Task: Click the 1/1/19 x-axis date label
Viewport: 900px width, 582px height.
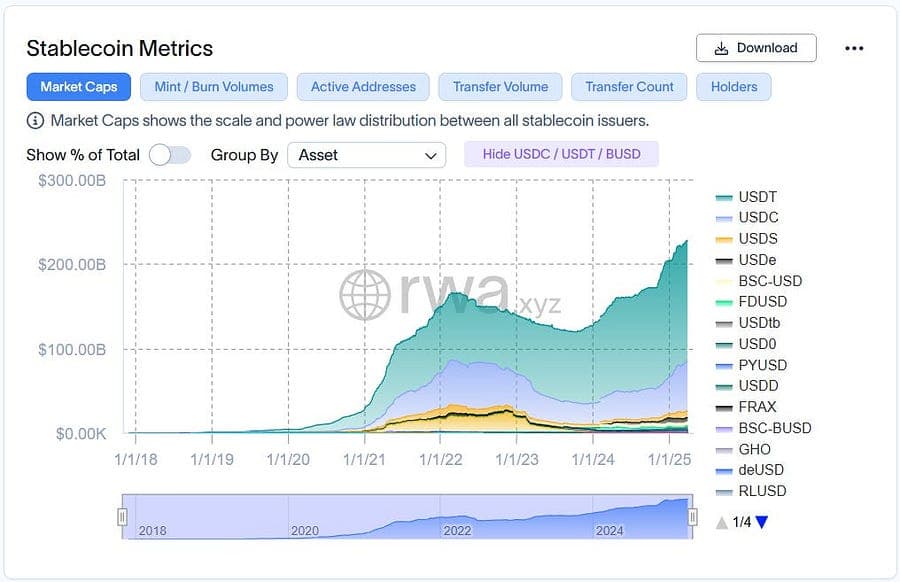Action: pyautogui.click(x=212, y=459)
